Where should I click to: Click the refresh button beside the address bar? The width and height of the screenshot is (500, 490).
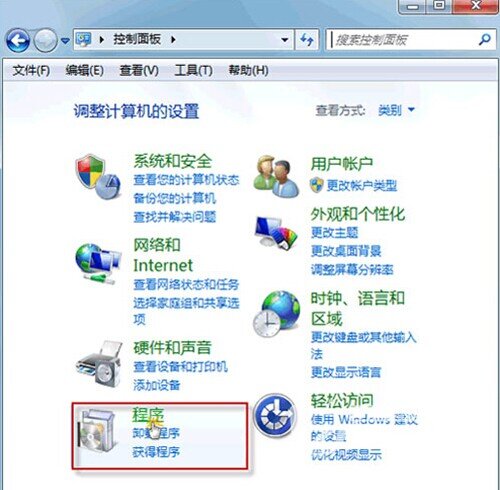307,40
